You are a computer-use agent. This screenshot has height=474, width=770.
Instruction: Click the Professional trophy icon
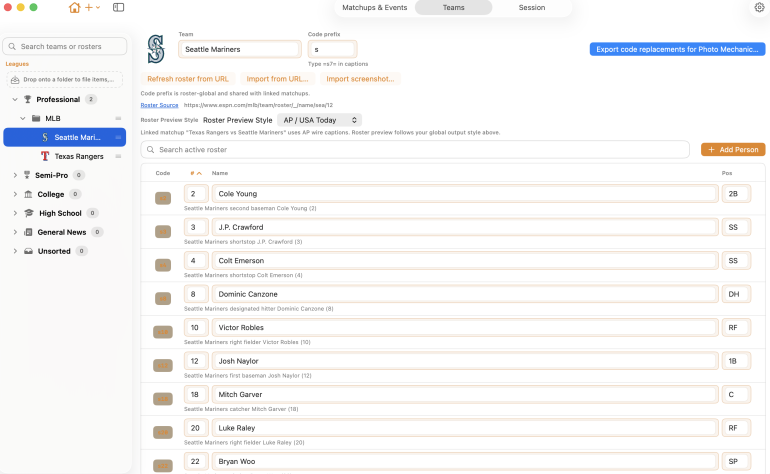pos(28,99)
